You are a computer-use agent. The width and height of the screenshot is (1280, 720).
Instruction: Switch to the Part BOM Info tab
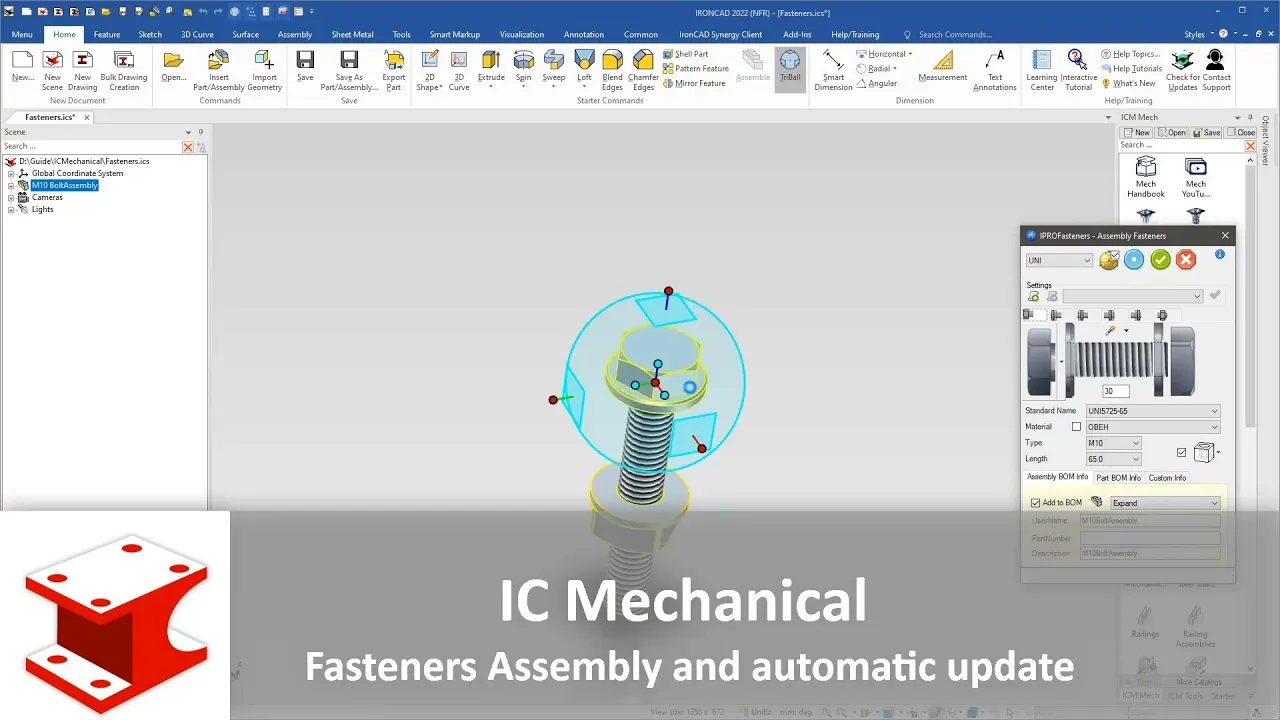point(1118,478)
